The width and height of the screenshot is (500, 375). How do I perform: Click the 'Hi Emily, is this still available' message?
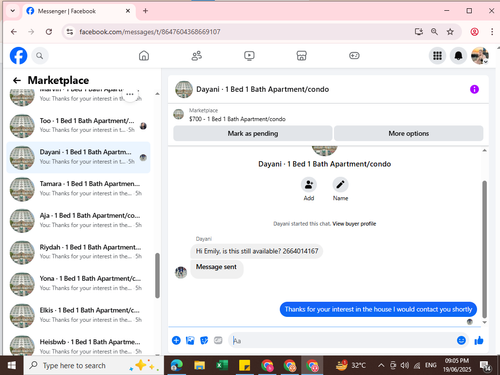(x=257, y=251)
